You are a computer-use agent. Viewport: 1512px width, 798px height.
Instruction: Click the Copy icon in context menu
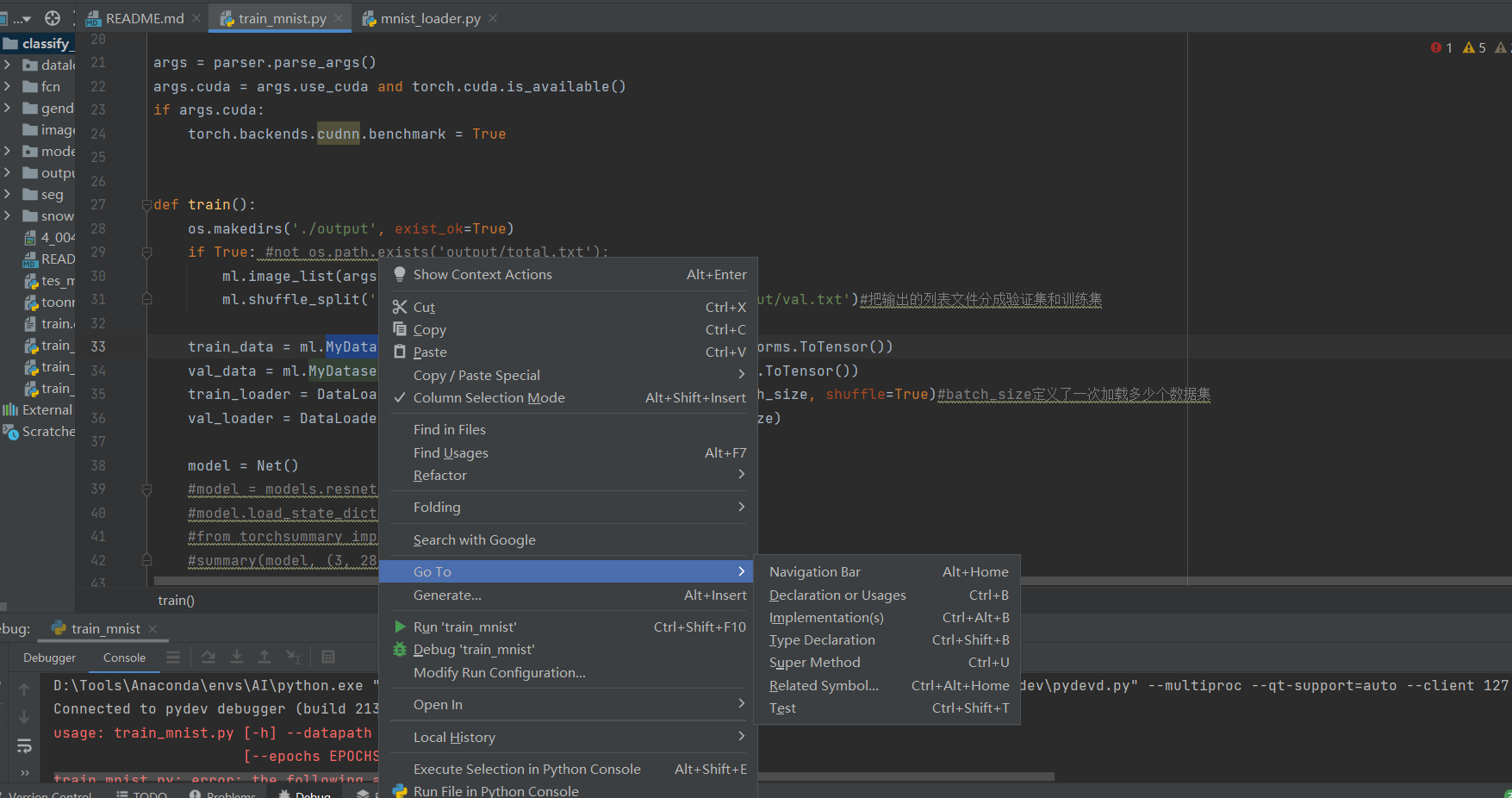(400, 329)
